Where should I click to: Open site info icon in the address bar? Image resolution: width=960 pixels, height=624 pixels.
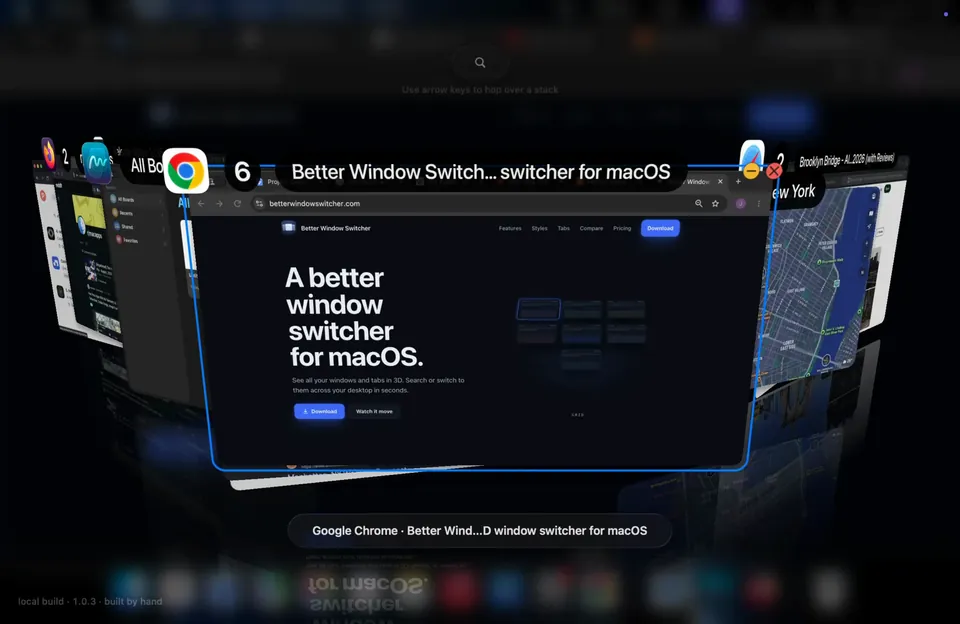click(260, 203)
